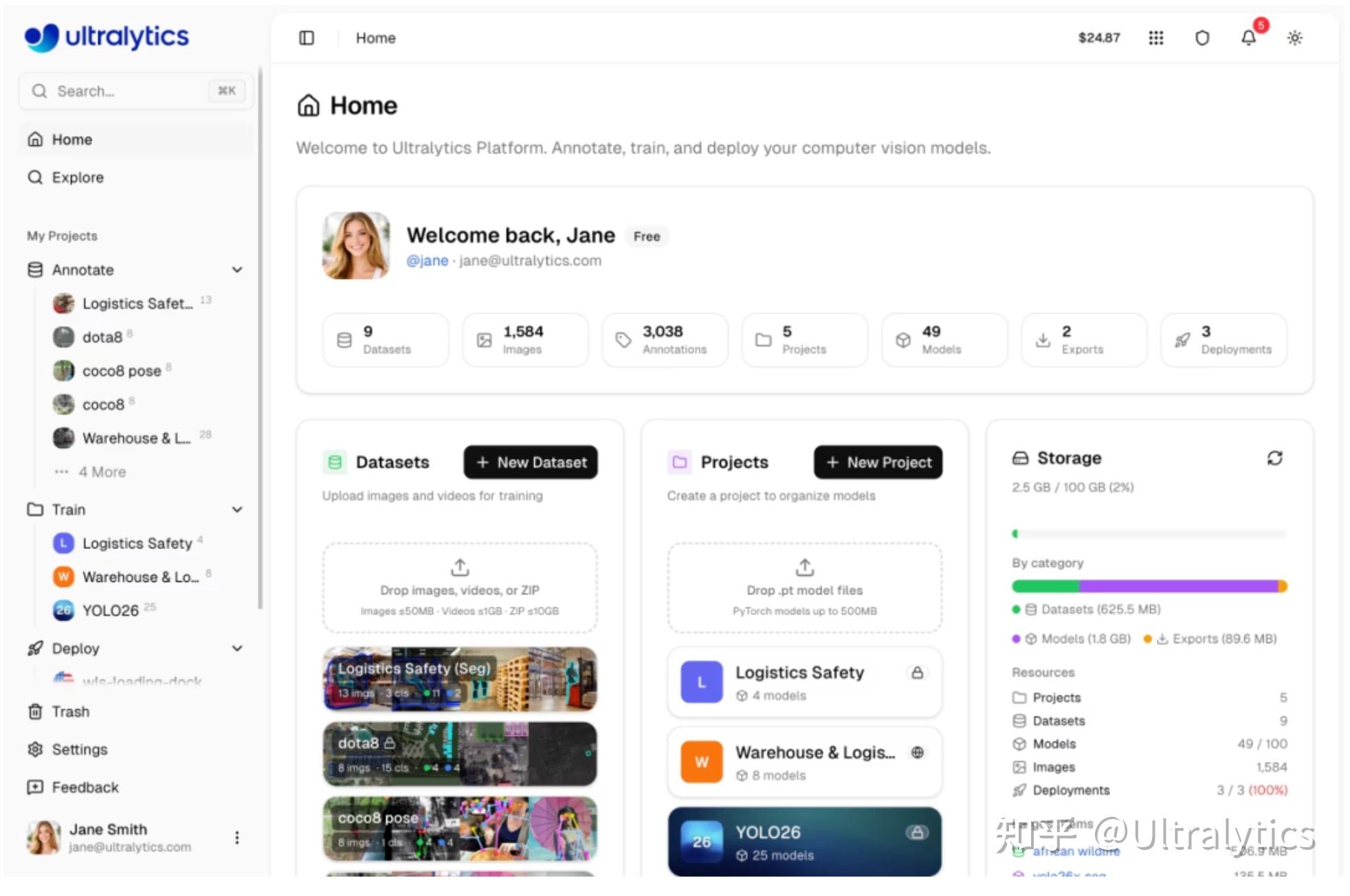Viewport: 1350px width, 896px height.
Task: Expand 4 More datasets
Action: tap(91, 472)
